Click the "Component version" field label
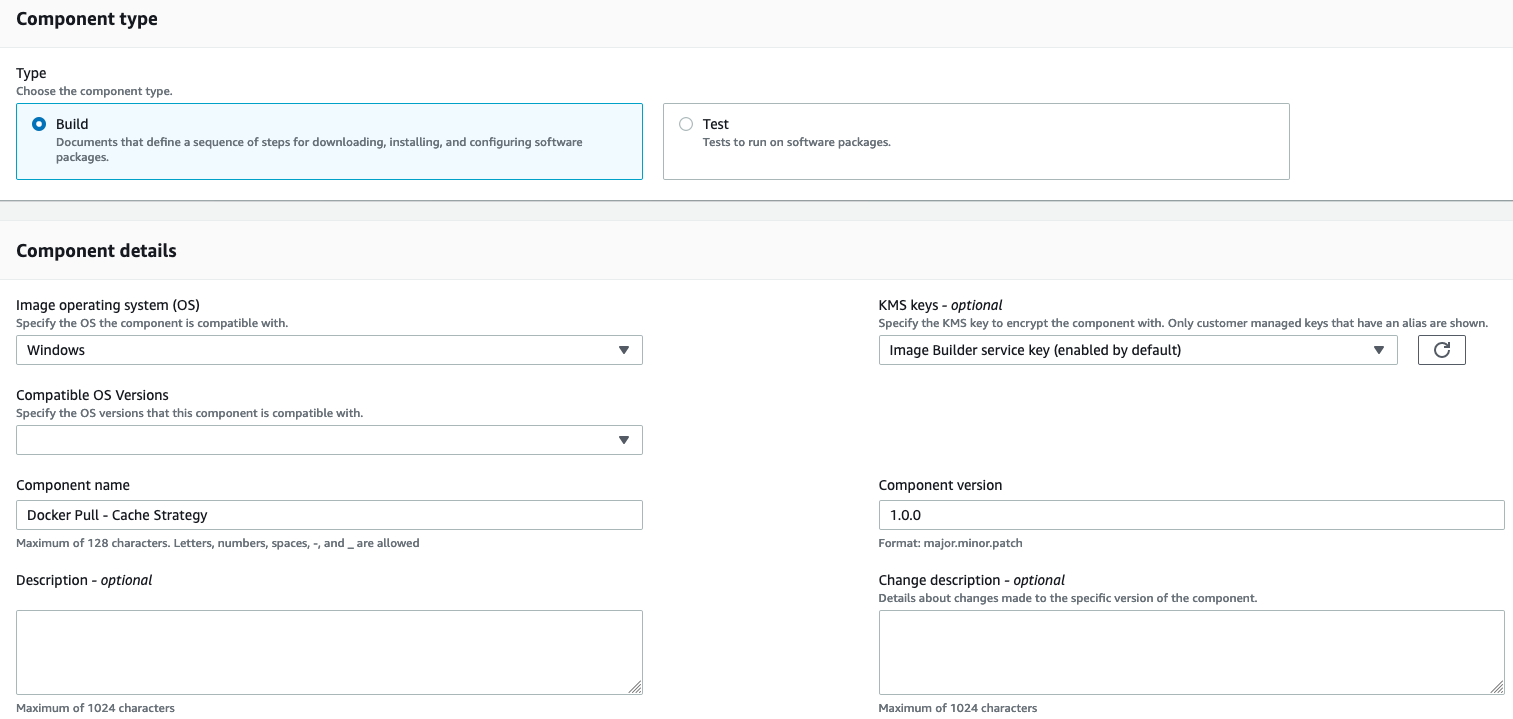The width and height of the screenshot is (1513, 719). click(940, 485)
